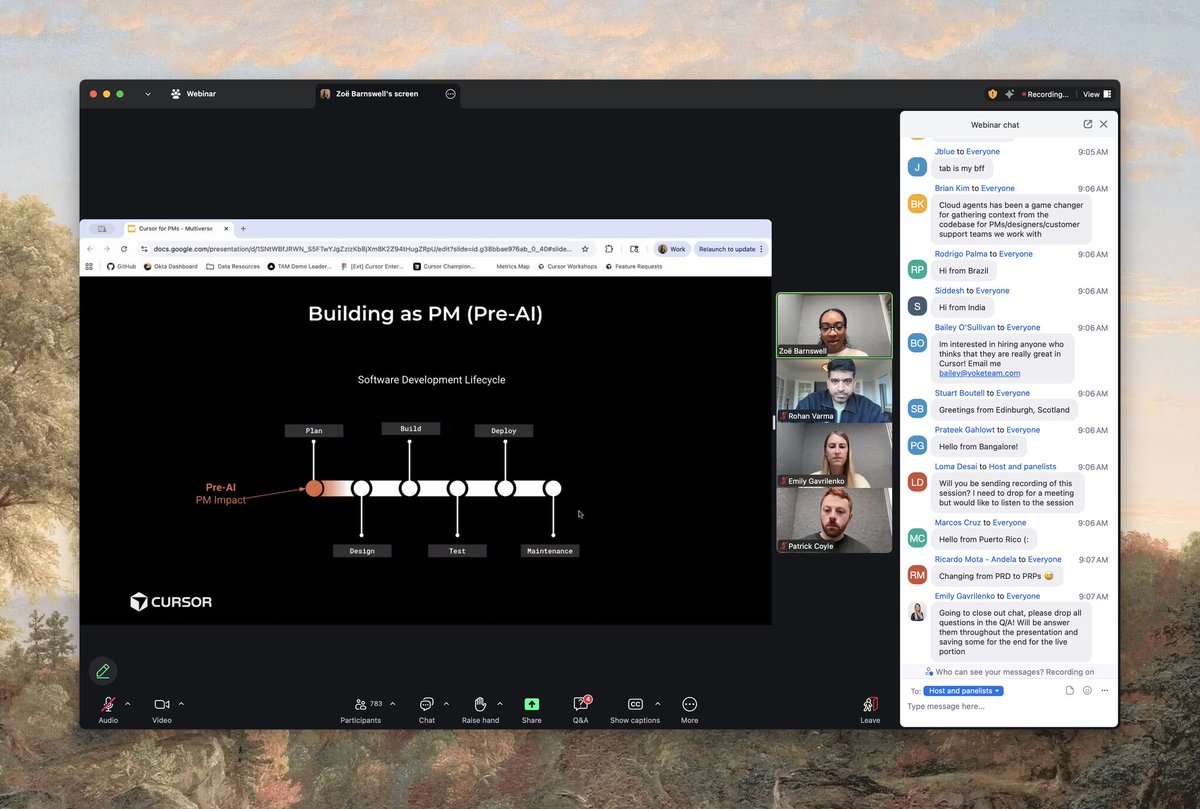The height and width of the screenshot is (809, 1200).
Task: Open Okta Dashboard bookmark in shared Chrome
Action: (170, 267)
